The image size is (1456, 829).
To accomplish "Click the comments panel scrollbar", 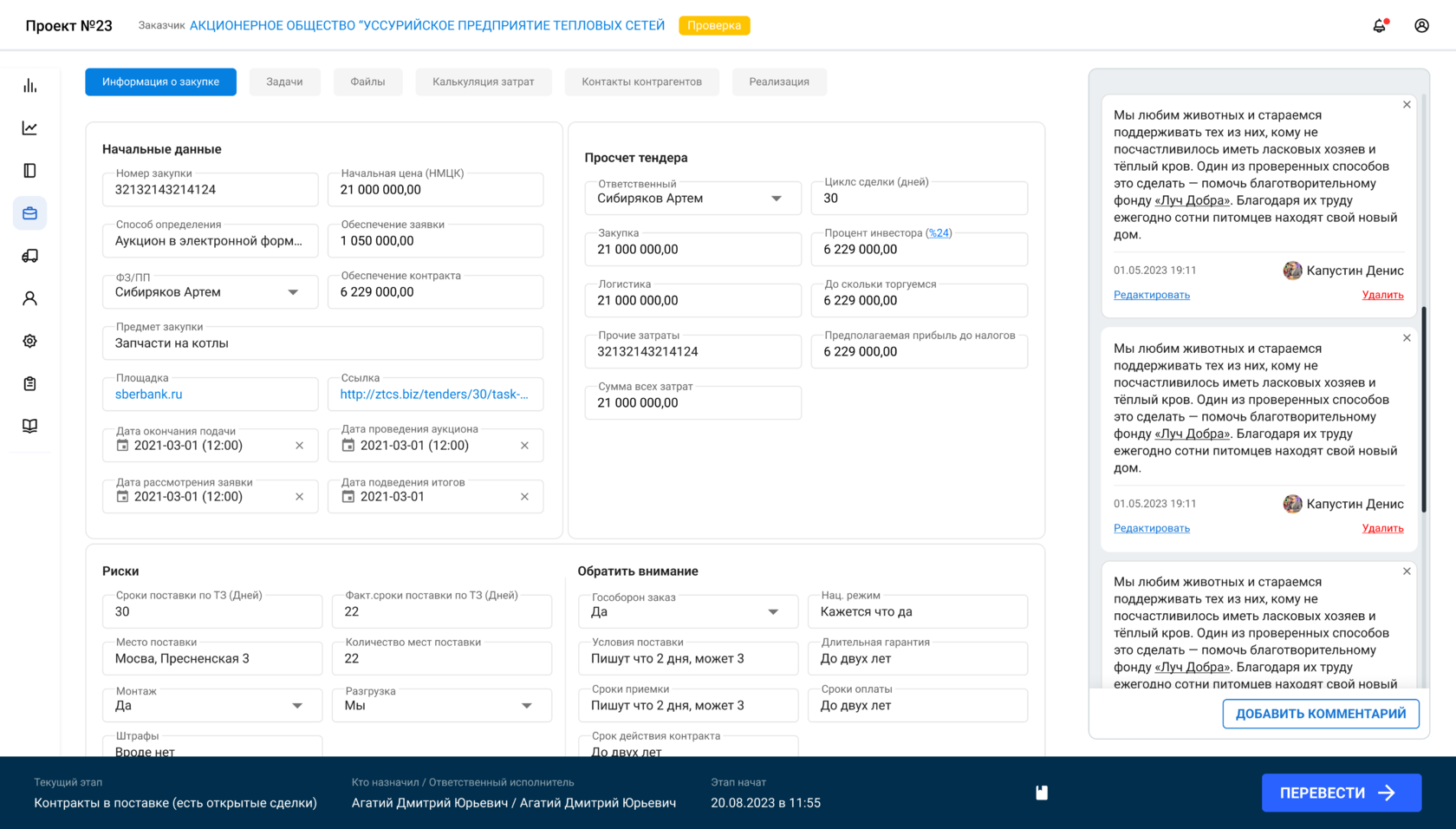I will 1423,408.
